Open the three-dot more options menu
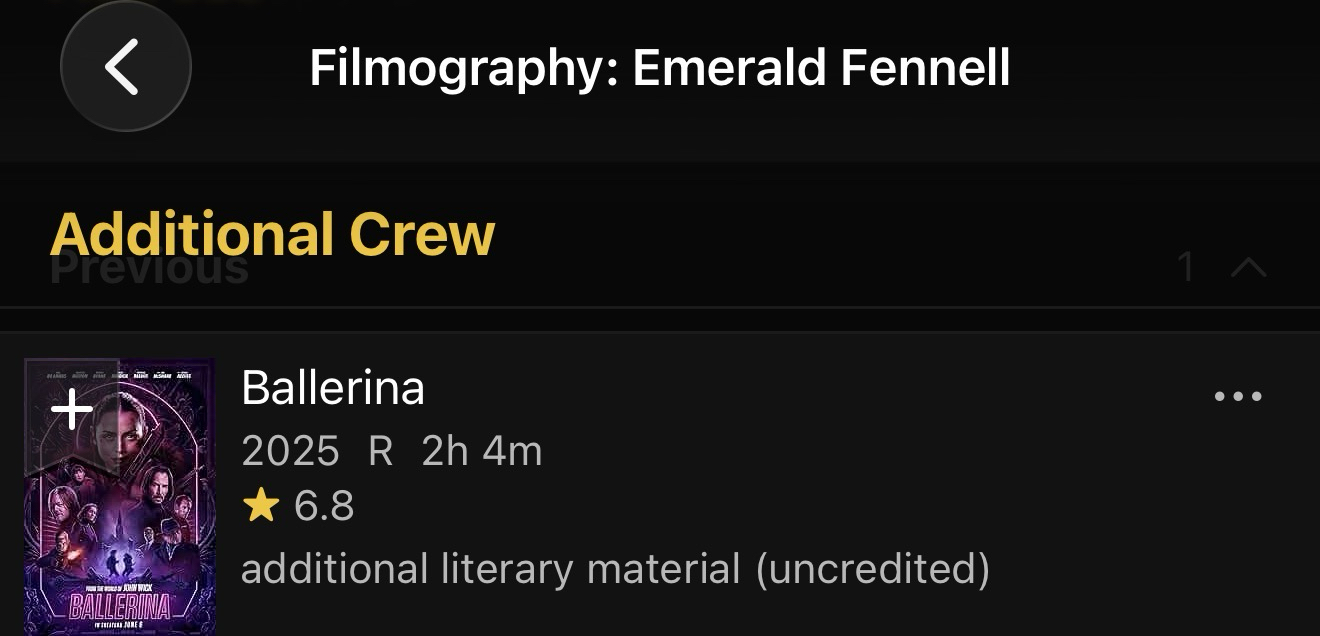 click(x=1238, y=397)
